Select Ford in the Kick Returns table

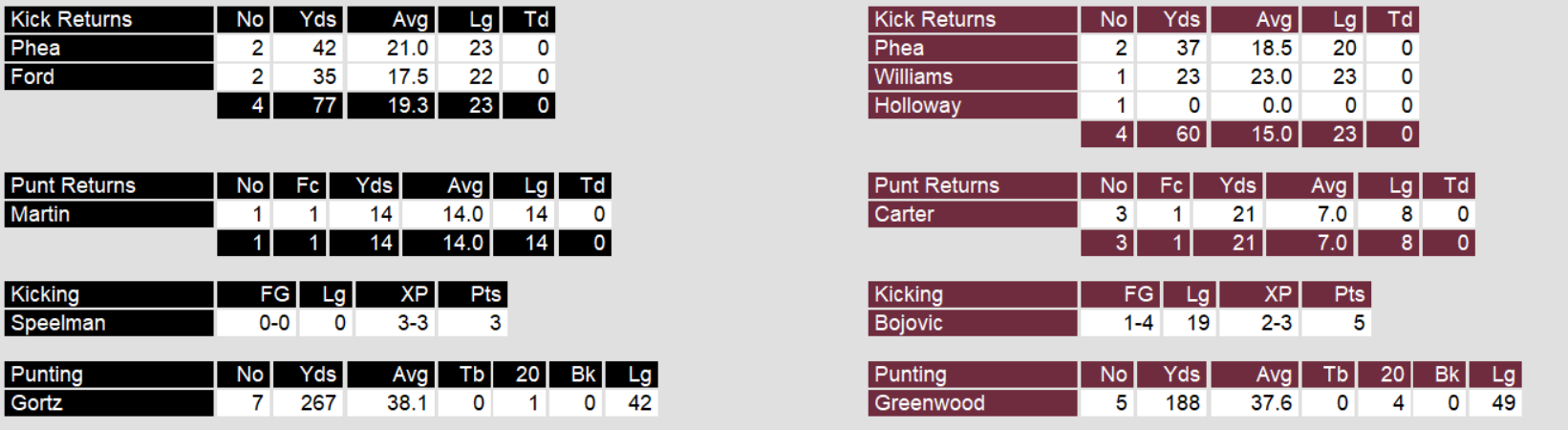click(109, 76)
